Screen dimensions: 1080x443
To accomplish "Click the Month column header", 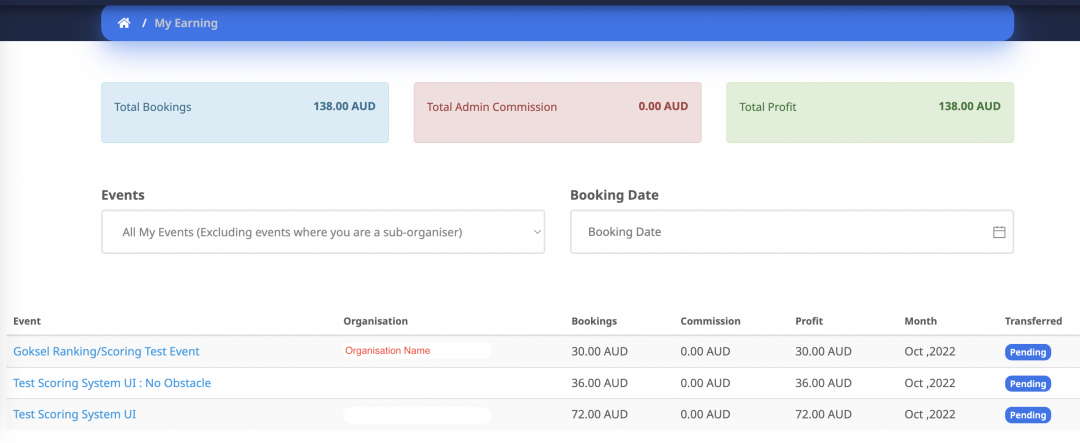I will click(920, 321).
